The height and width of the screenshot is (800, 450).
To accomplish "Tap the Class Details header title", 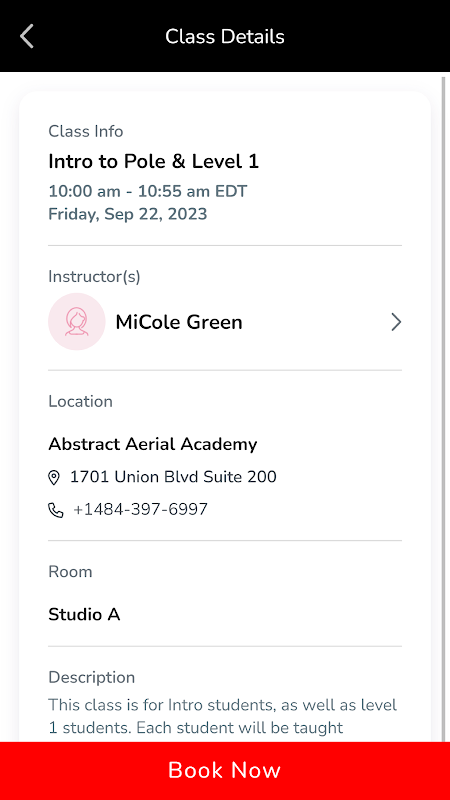I will [225, 37].
